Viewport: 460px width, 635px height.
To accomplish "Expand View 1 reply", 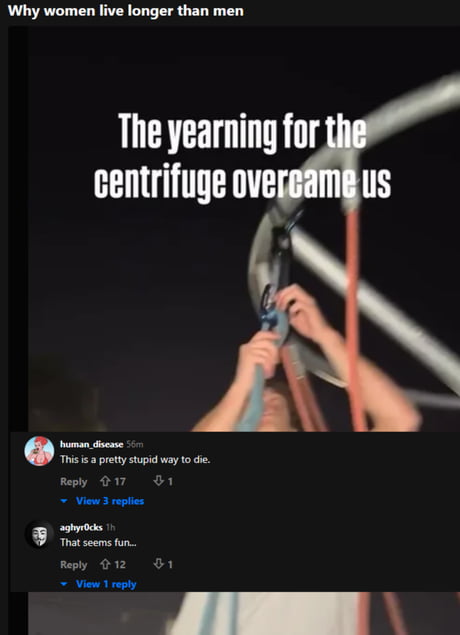I will [106, 584].
